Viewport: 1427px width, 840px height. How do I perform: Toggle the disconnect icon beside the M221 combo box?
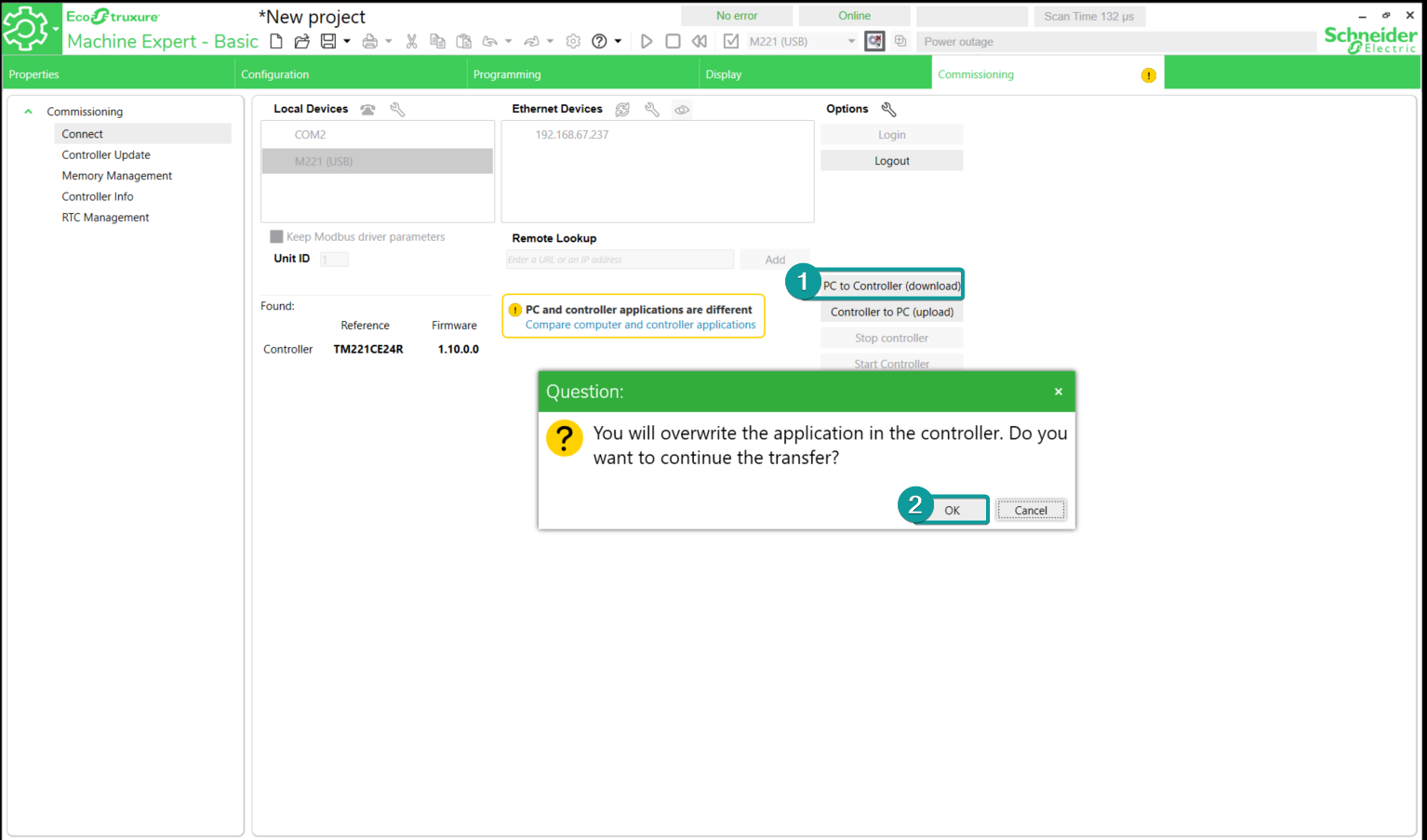pyautogui.click(x=874, y=41)
